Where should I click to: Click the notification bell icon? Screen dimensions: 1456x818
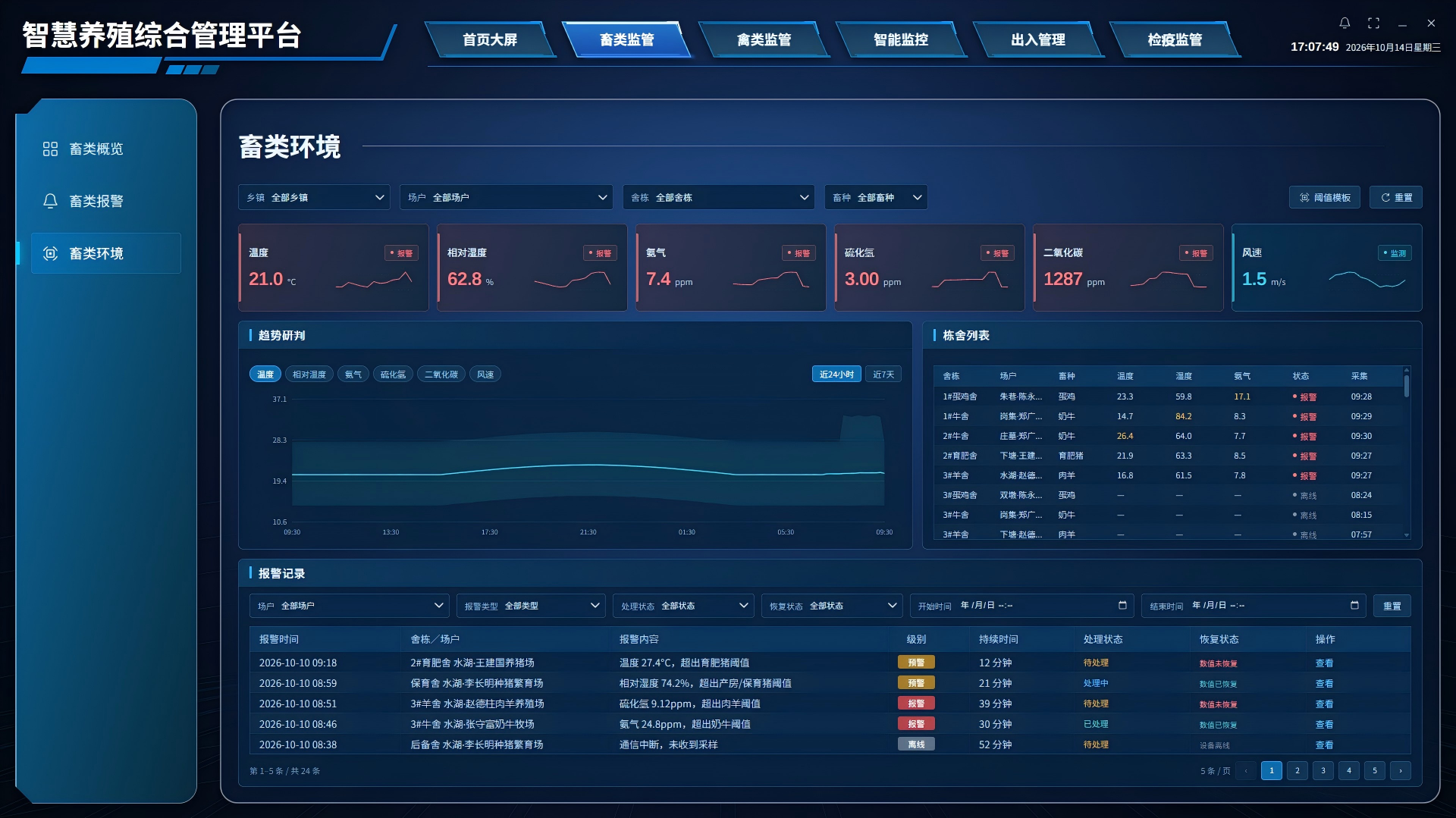[x=1345, y=23]
